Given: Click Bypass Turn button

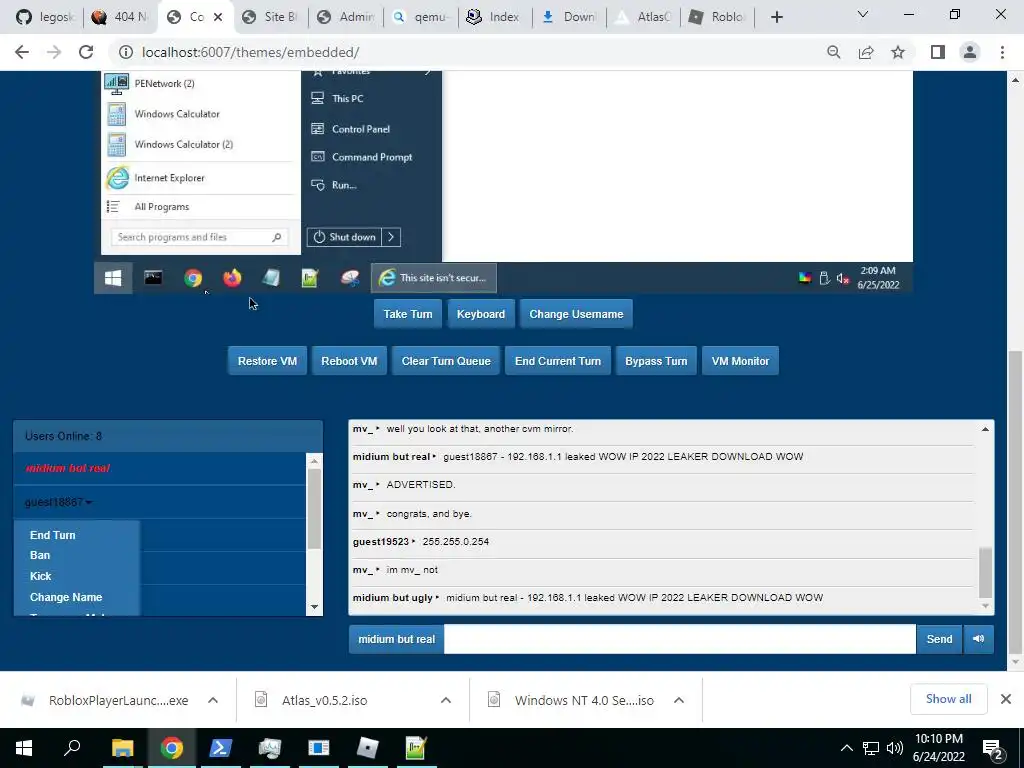Looking at the screenshot, I should click(x=656, y=361).
